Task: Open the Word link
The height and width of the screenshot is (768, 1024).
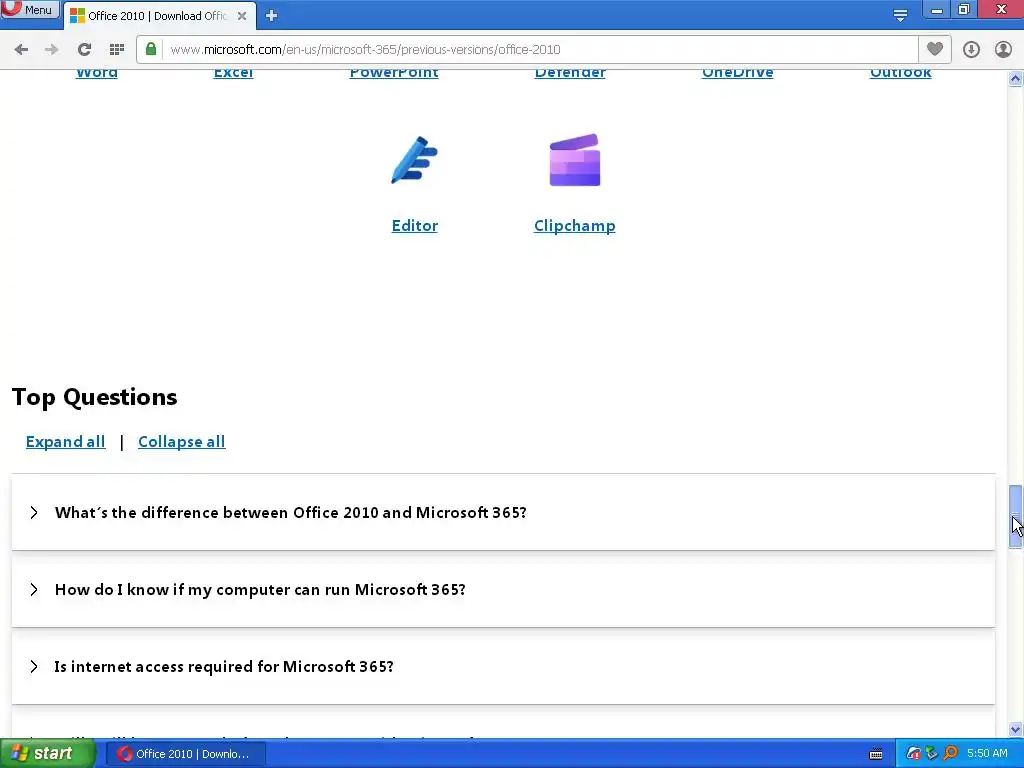Action: point(97,73)
